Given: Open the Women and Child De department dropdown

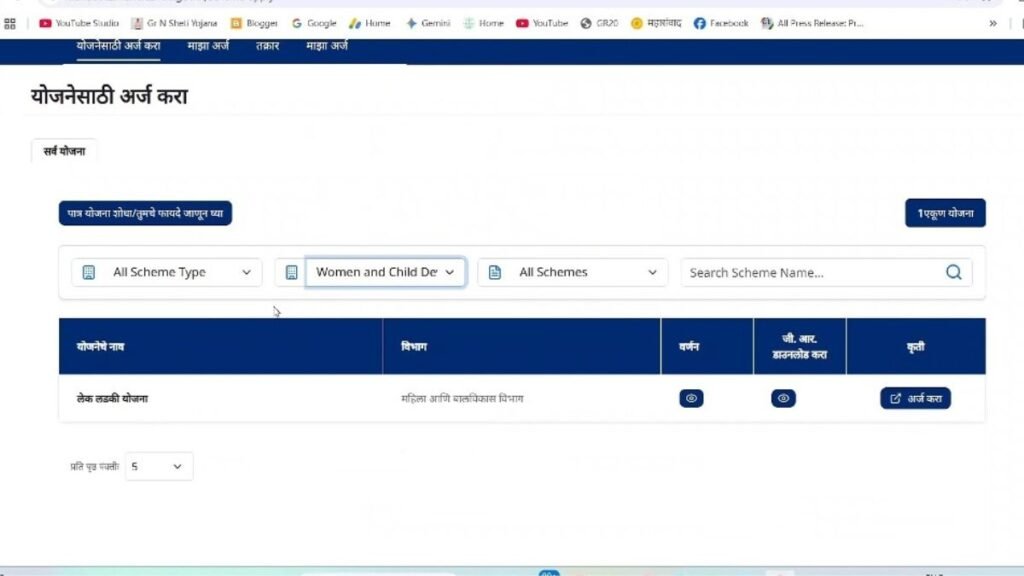Looking at the screenshot, I should pyautogui.click(x=385, y=272).
